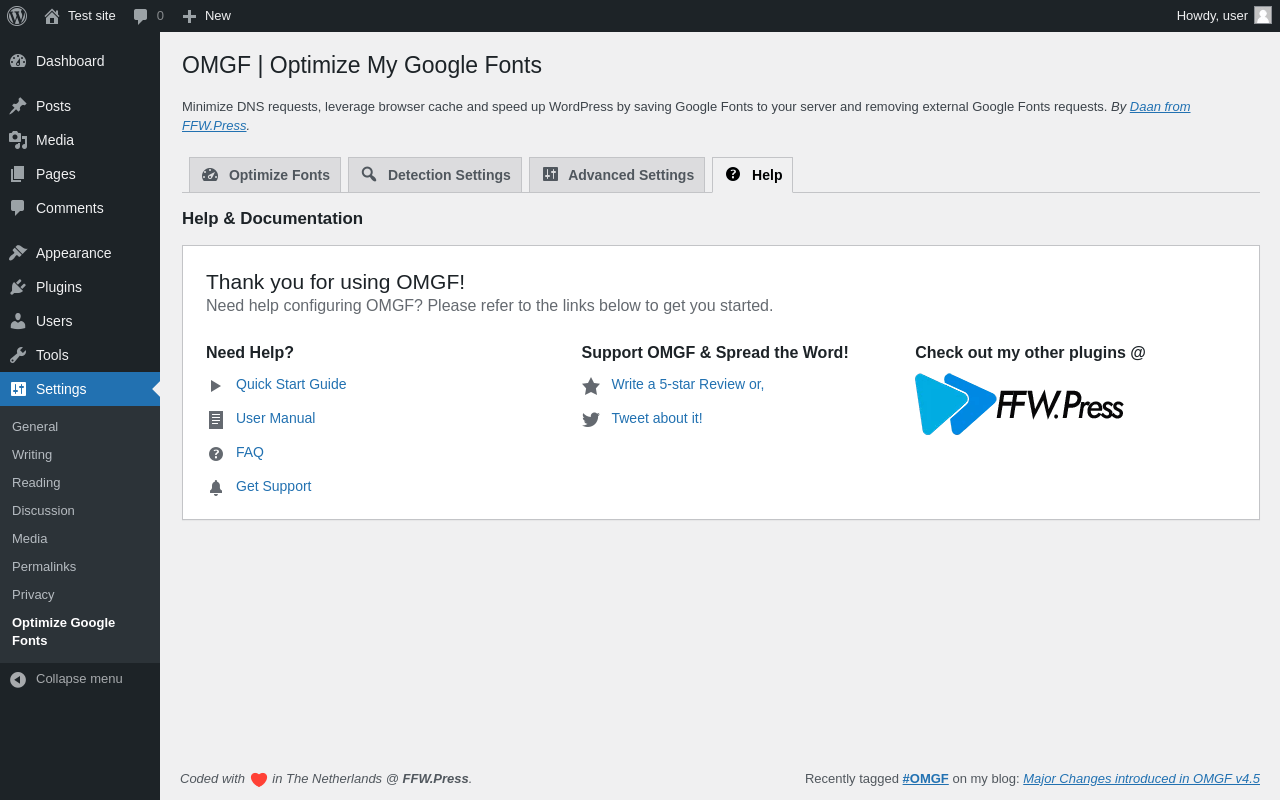
Task: Switch to the Detection Settings tab
Action: tap(435, 175)
